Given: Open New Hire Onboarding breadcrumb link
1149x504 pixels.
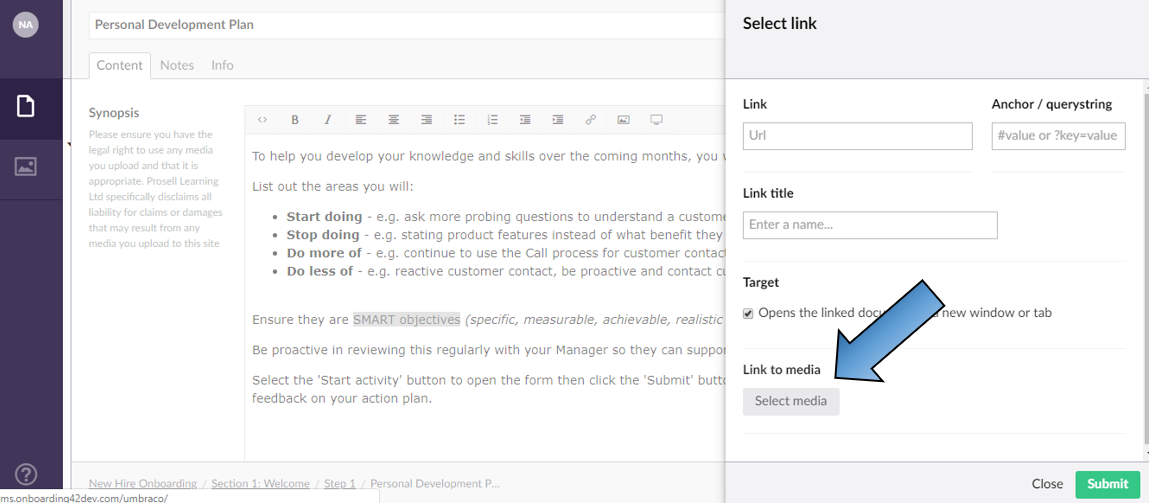Looking at the screenshot, I should click(143, 483).
